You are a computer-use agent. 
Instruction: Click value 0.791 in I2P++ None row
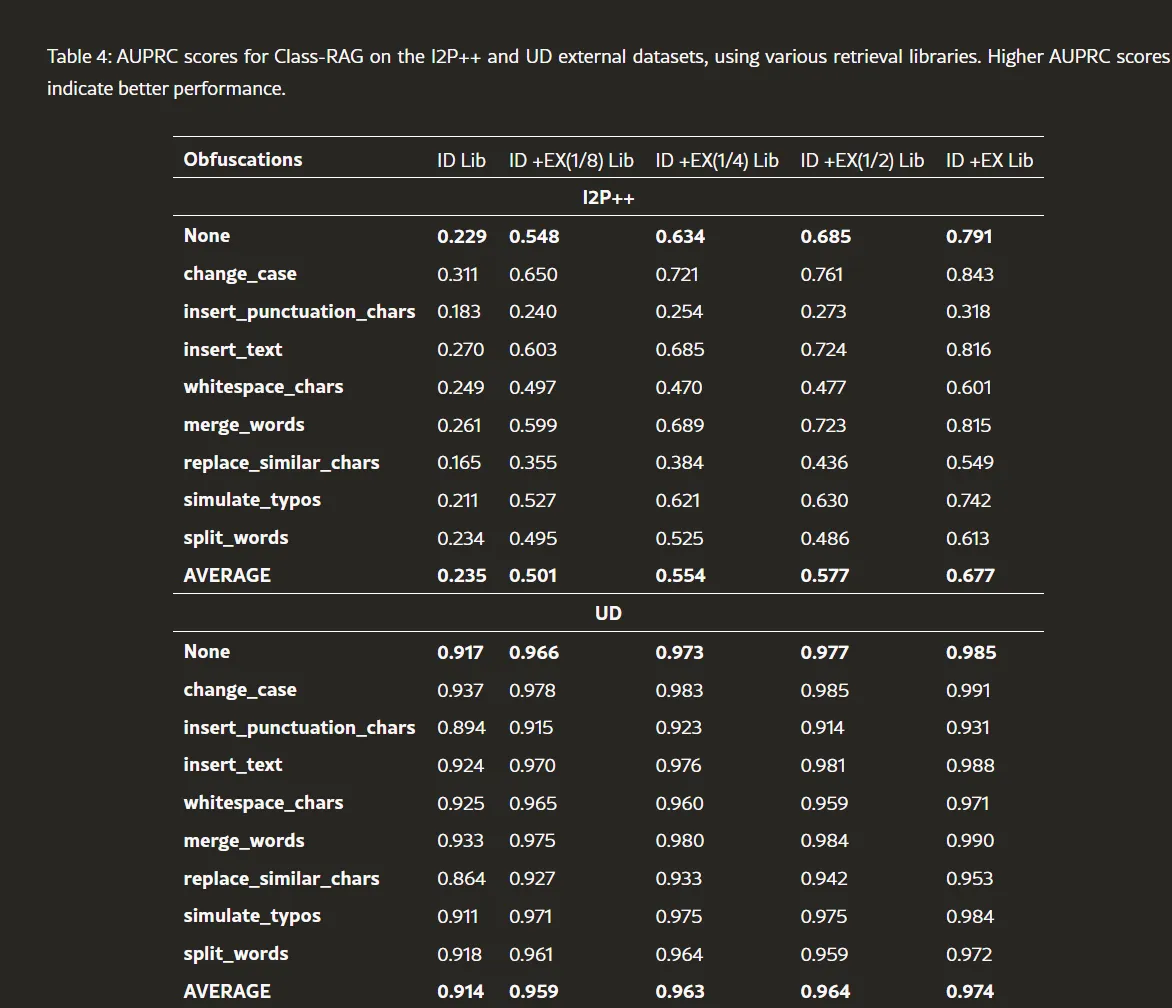pyautogui.click(x=969, y=237)
